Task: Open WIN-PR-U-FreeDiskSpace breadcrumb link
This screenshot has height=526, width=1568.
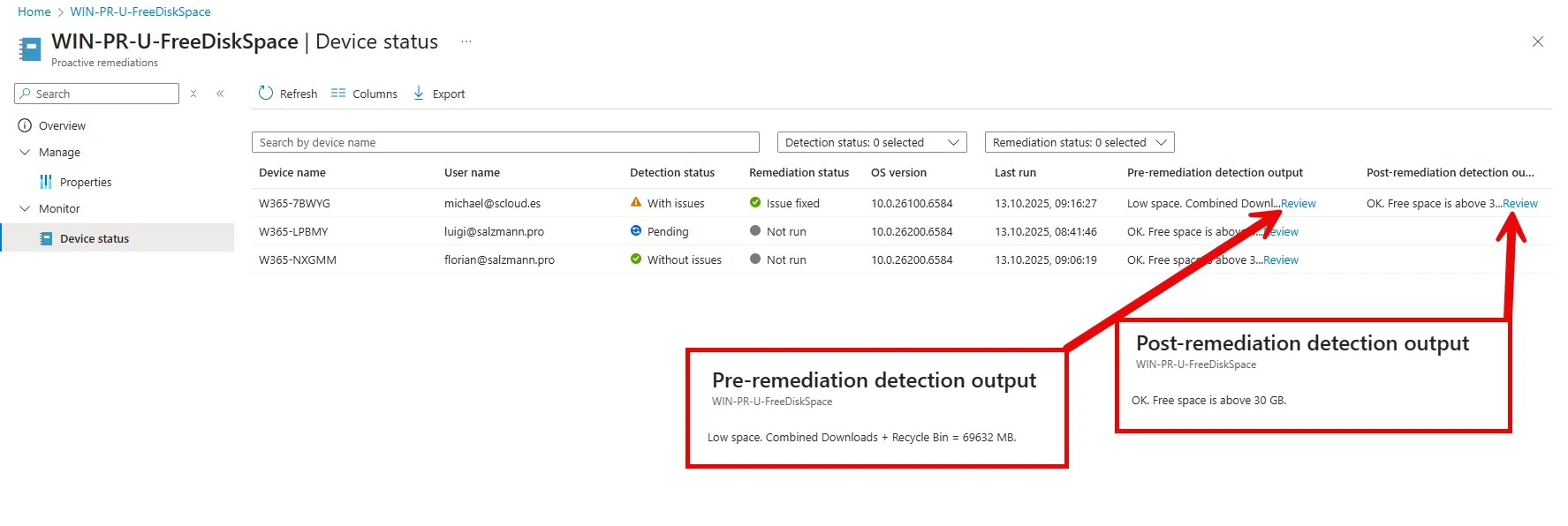Action: [140, 11]
